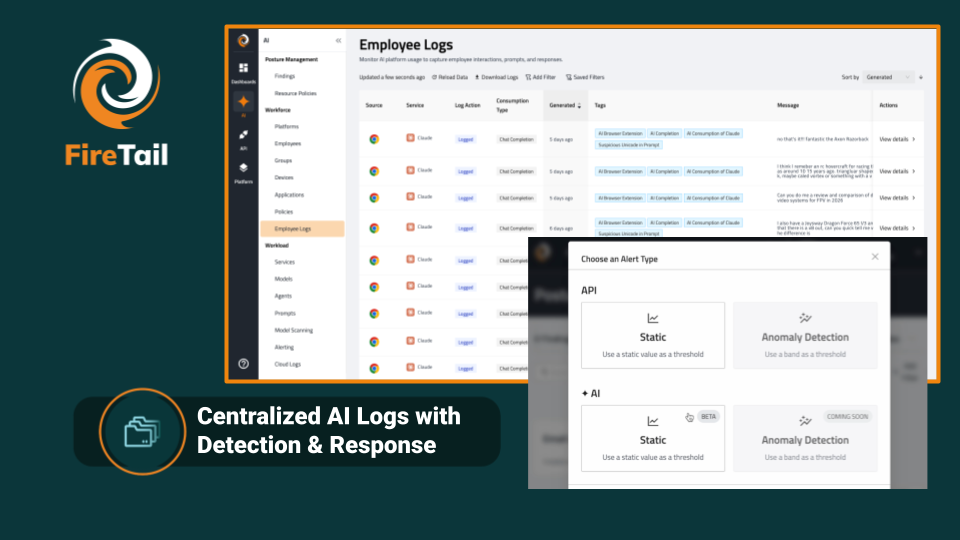Click the large FireTail logo
The image size is (960, 540).
[116, 102]
